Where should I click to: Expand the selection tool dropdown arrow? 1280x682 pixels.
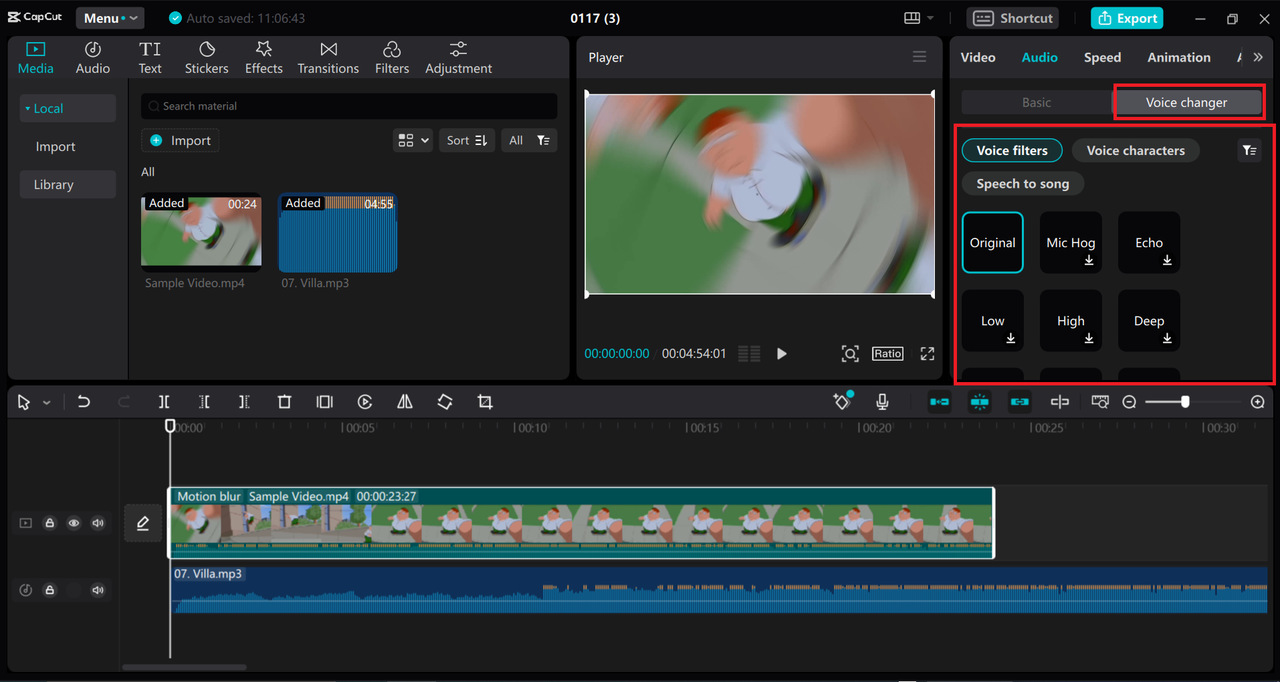pos(46,403)
